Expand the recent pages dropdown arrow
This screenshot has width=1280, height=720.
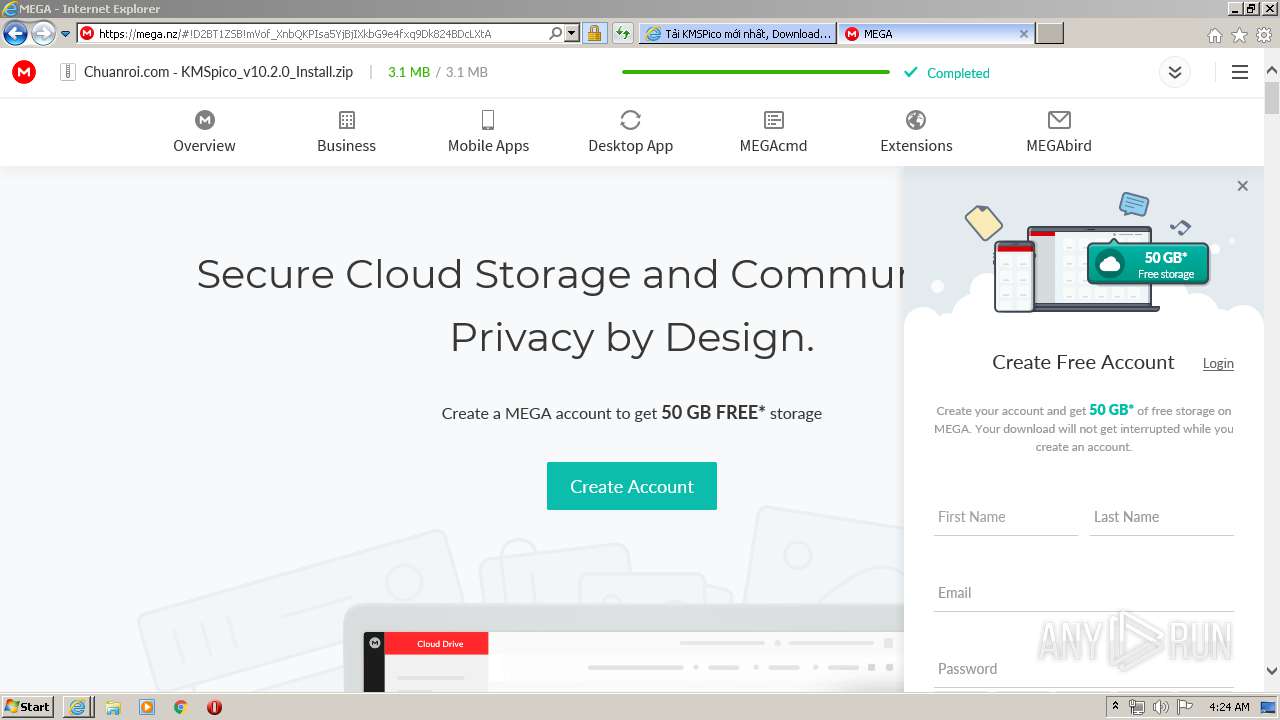[65, 34]
